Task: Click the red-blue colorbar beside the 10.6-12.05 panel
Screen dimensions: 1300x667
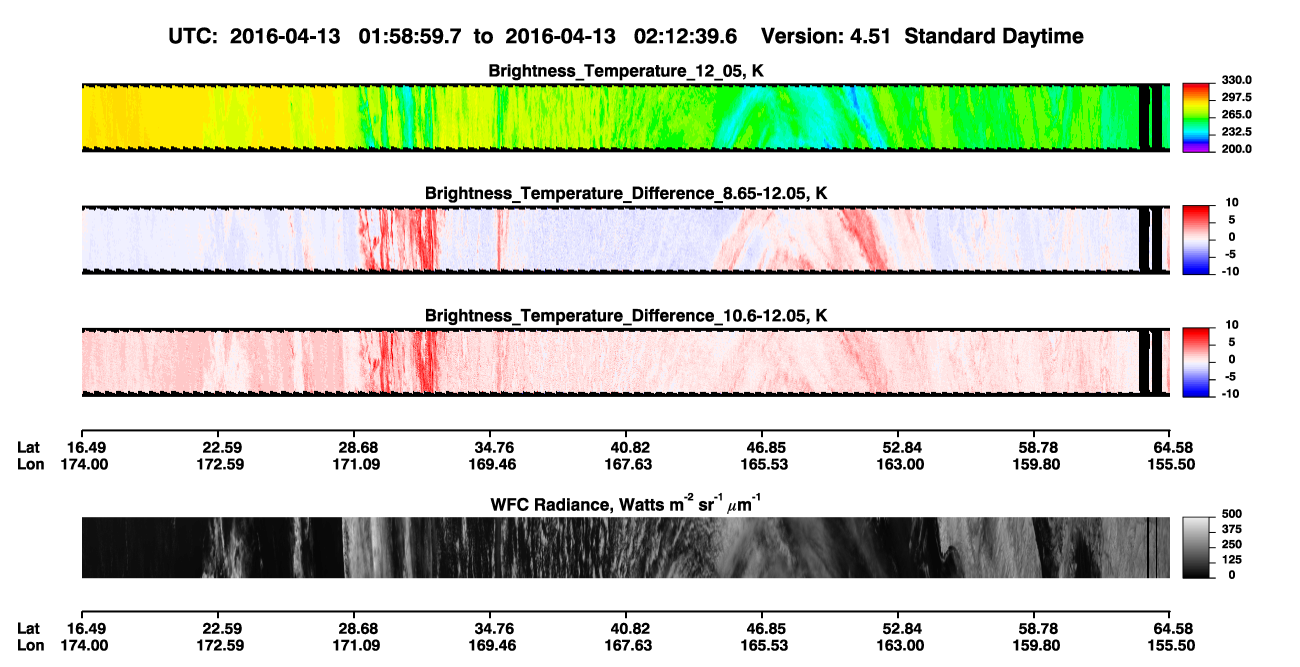Action: coord(1198,362)
